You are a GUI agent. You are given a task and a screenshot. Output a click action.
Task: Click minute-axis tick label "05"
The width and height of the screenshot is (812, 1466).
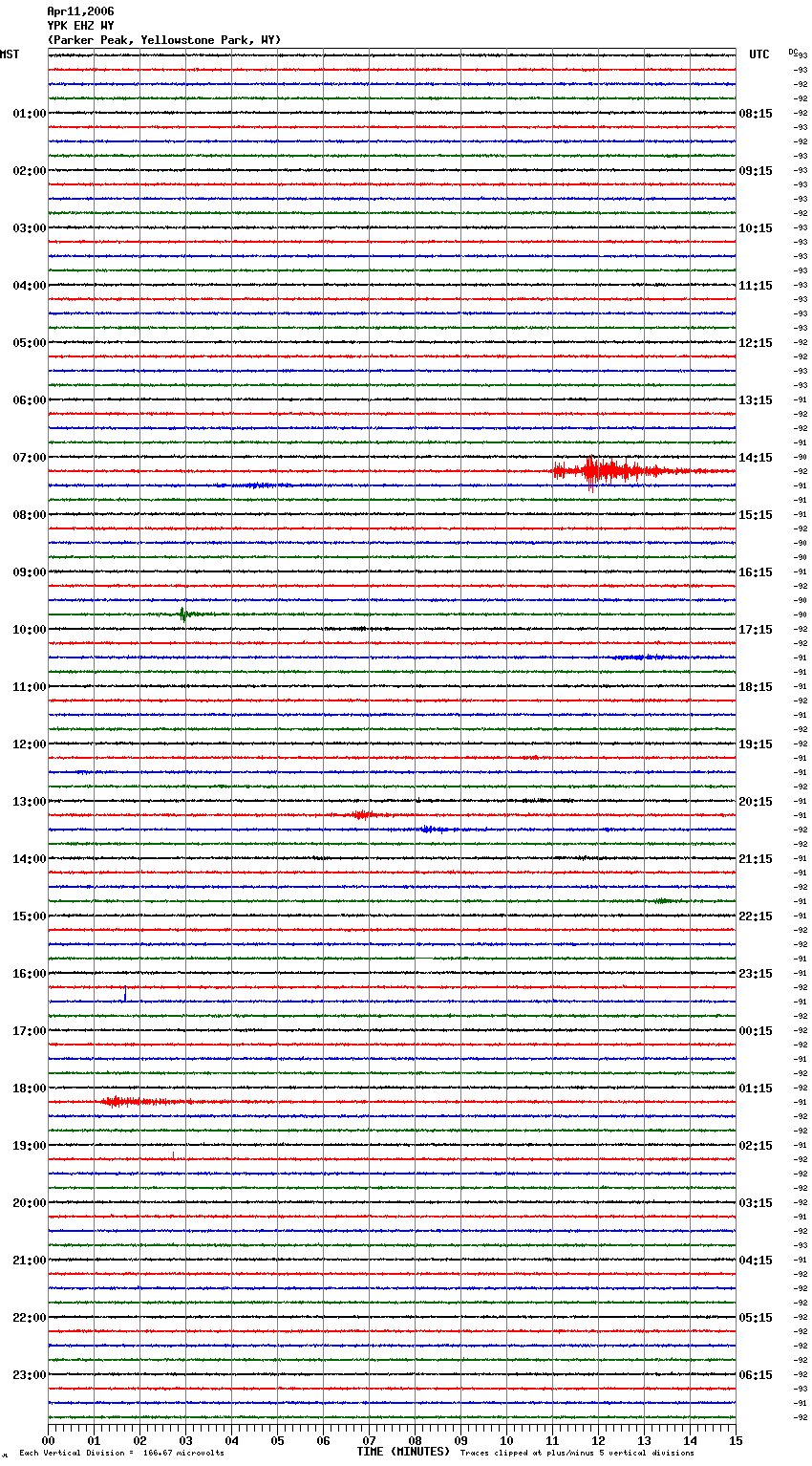point(277,1441)
